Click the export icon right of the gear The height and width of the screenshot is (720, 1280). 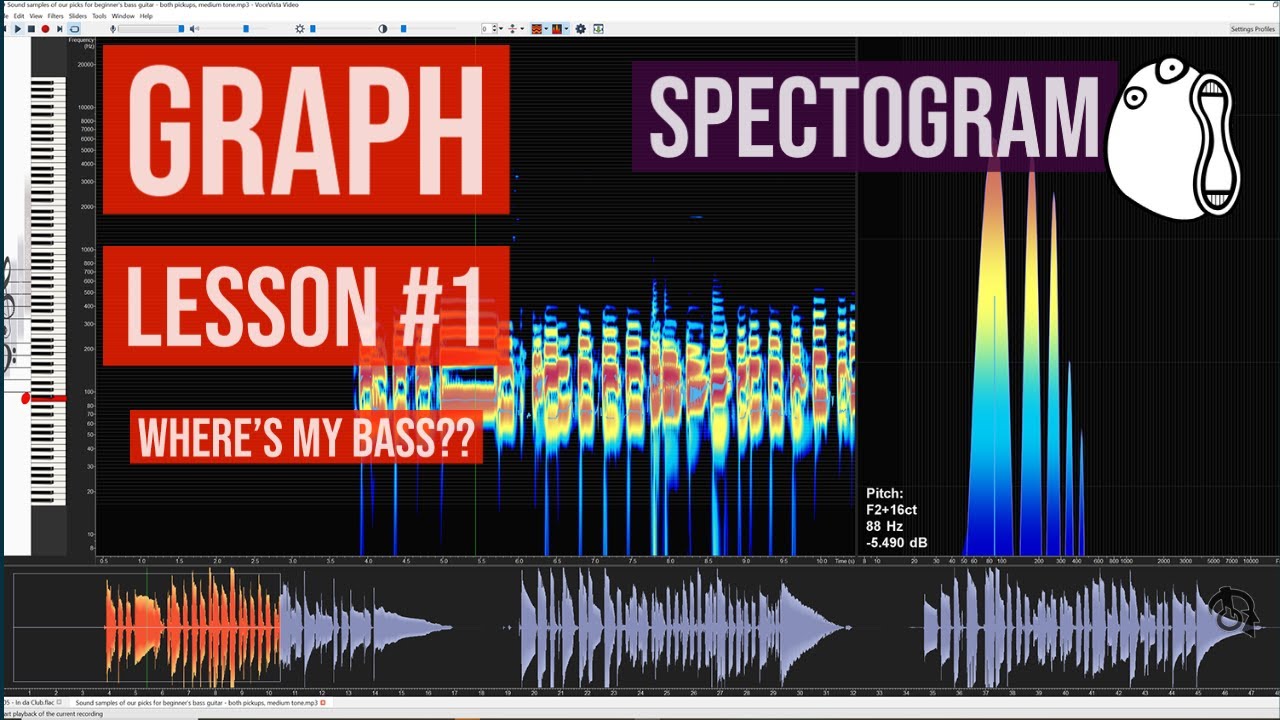[598, 29]
